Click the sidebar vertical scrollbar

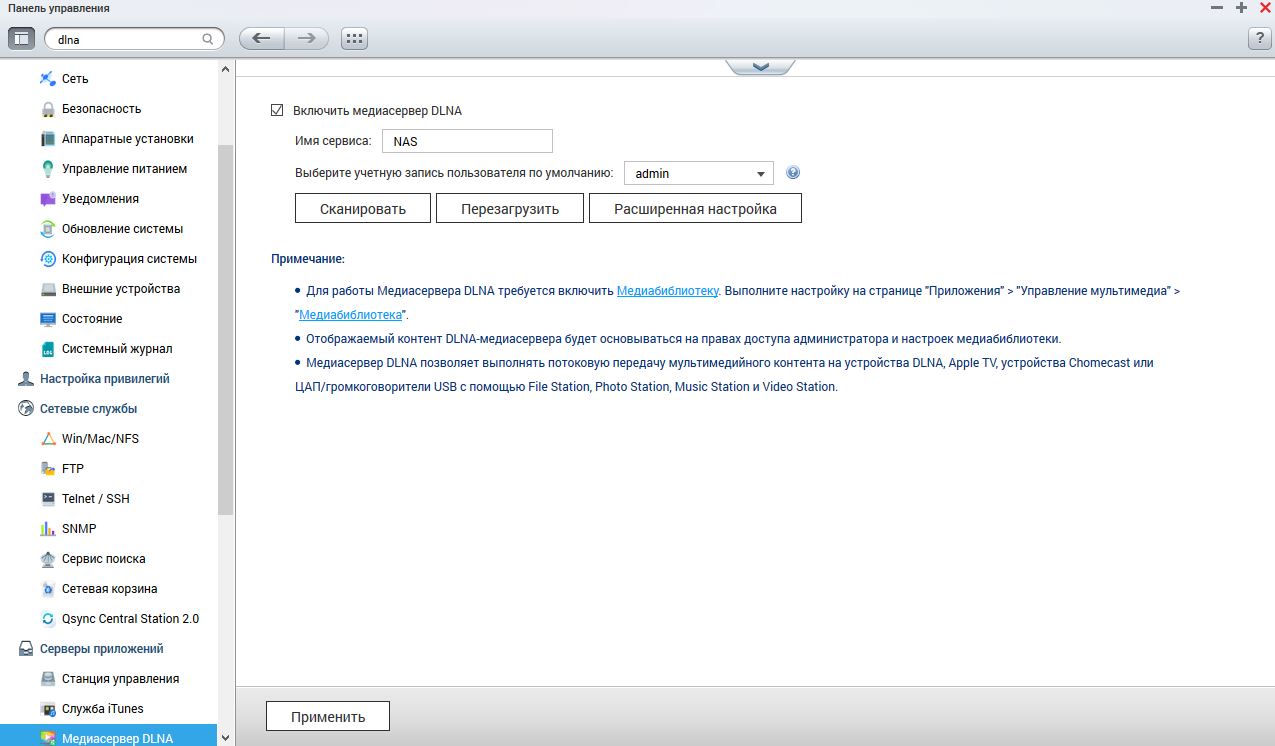225,330
